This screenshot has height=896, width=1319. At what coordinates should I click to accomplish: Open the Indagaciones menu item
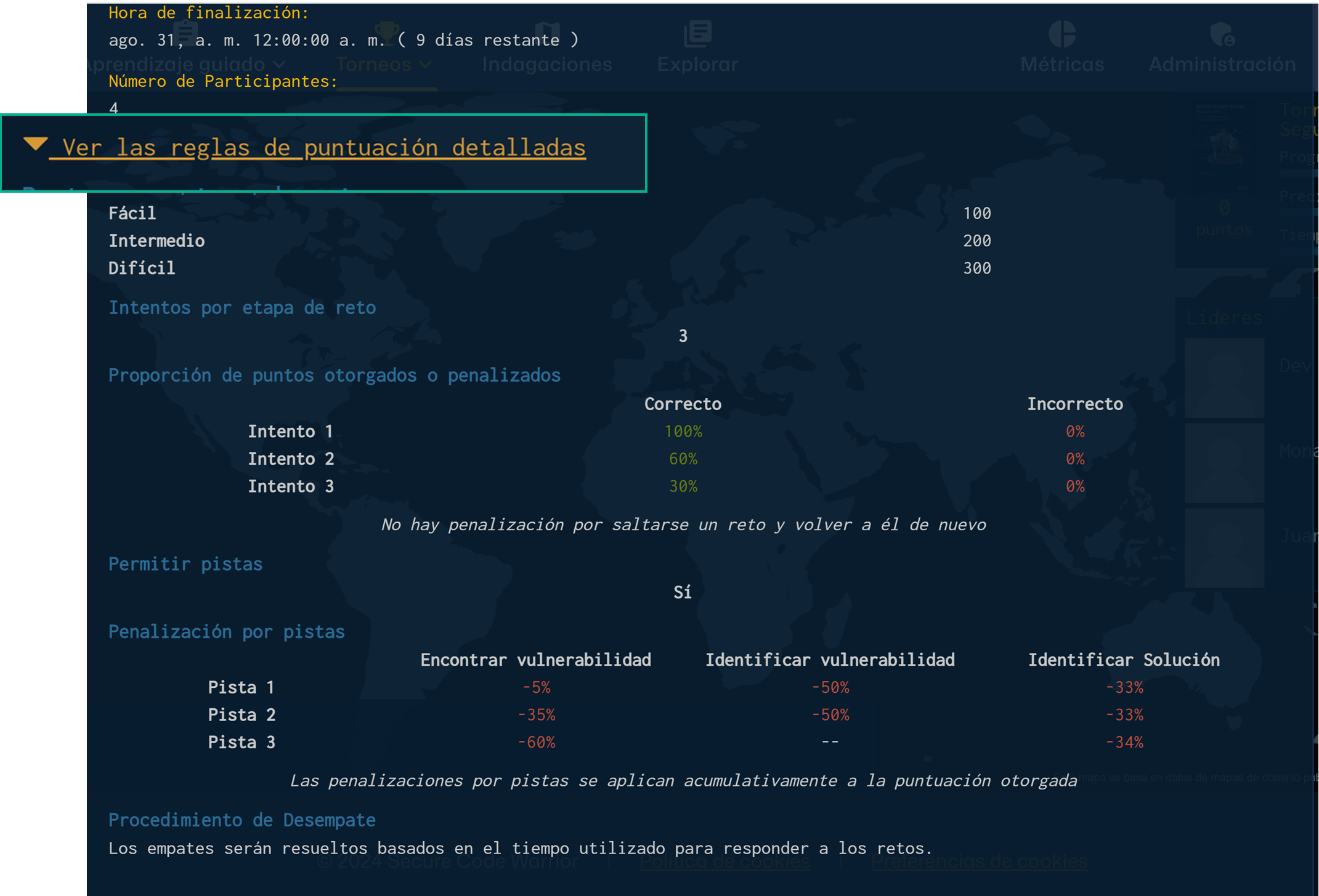click(x=547, y=64)
